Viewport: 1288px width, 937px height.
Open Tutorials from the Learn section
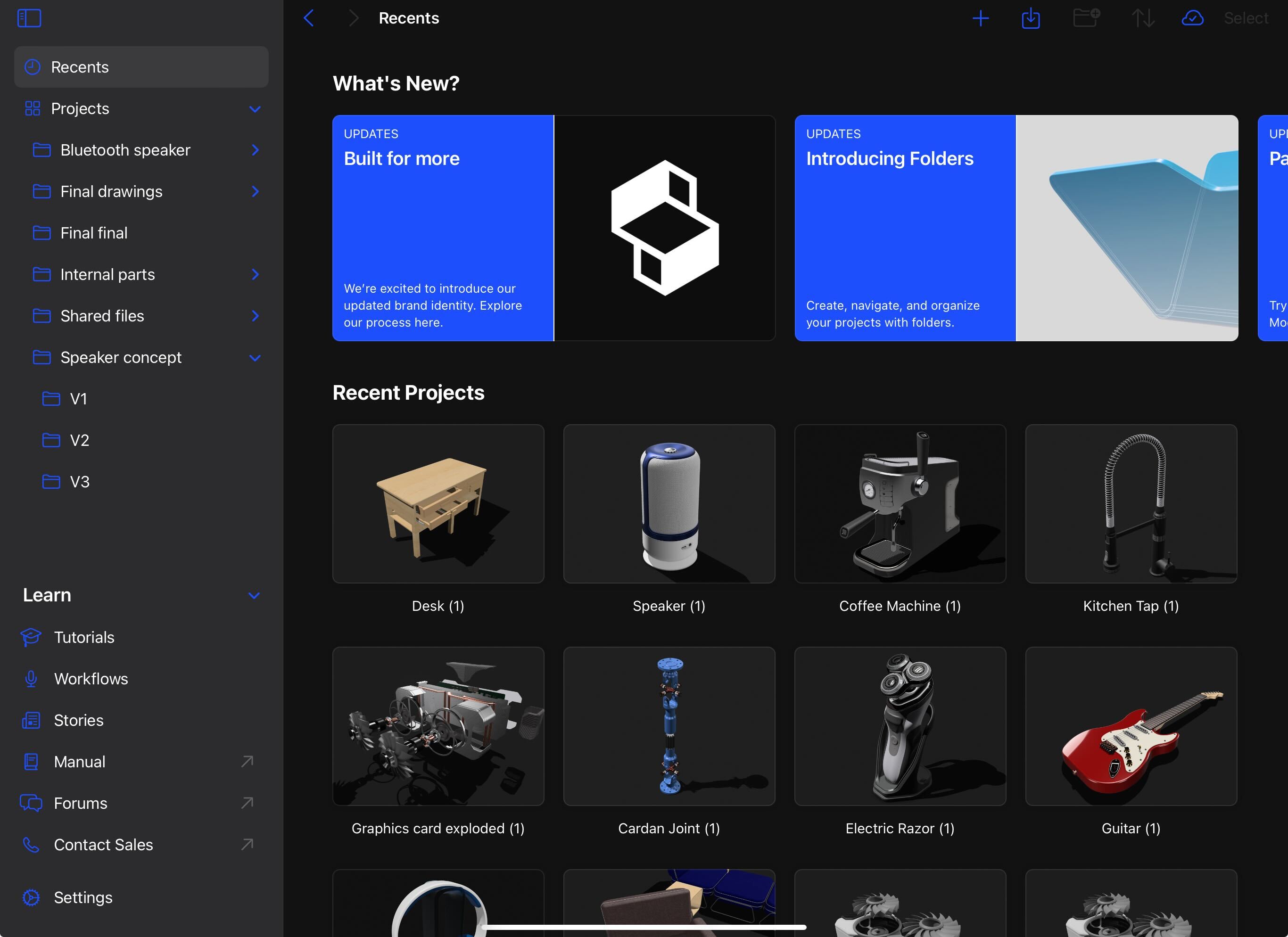click(84, 637)
